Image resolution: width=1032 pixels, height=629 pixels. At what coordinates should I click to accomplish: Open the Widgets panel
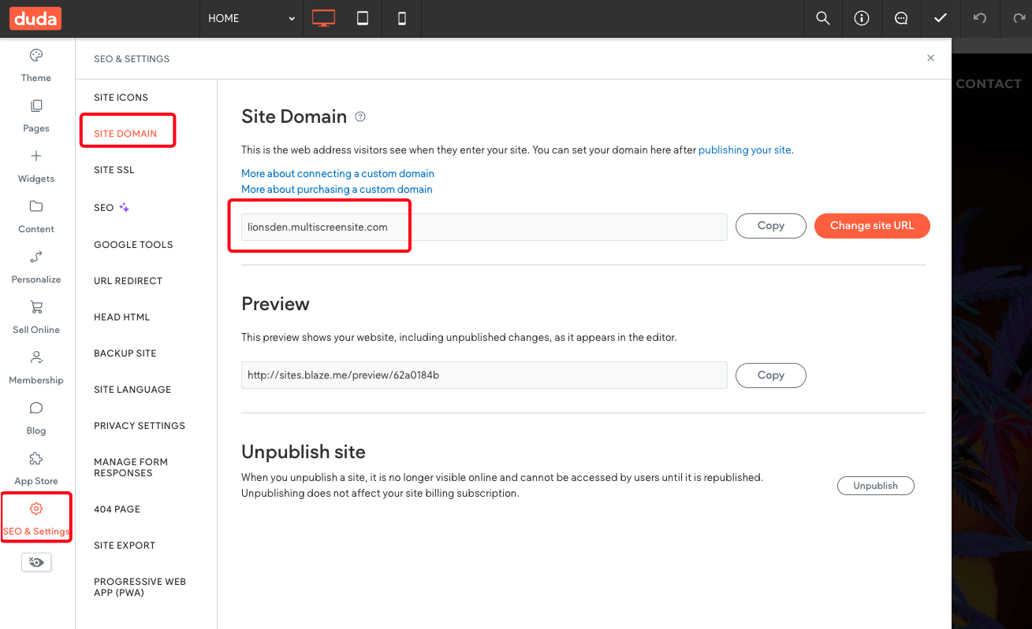pos(35,164)
